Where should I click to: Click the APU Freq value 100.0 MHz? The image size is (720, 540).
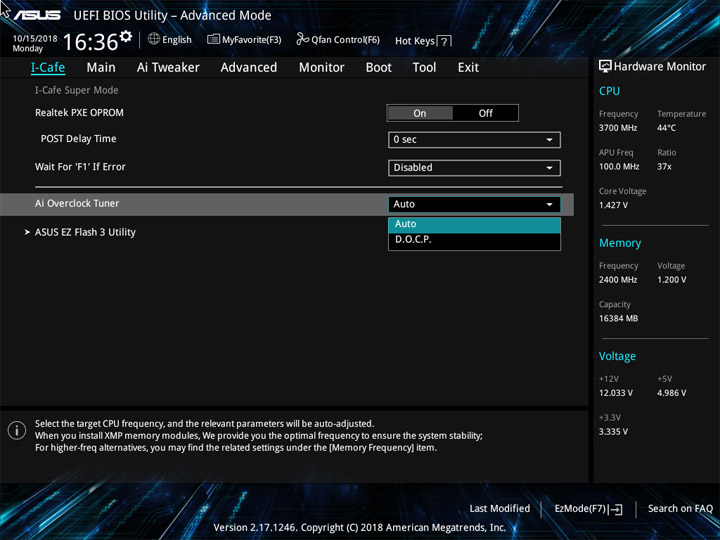point(619,167)
